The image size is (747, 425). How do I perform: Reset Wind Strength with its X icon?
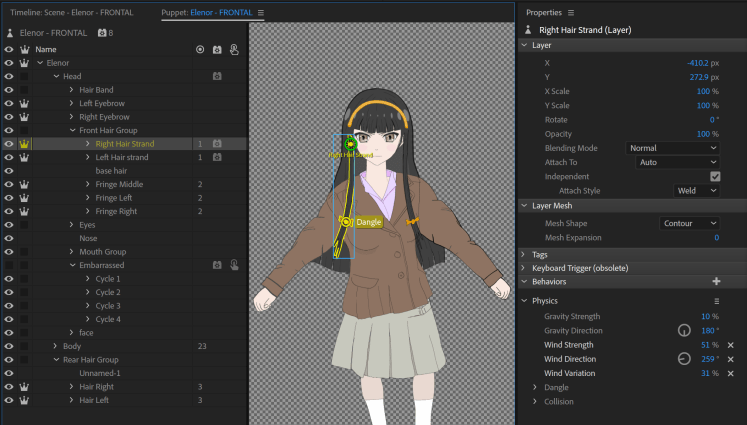click(730, 345)
